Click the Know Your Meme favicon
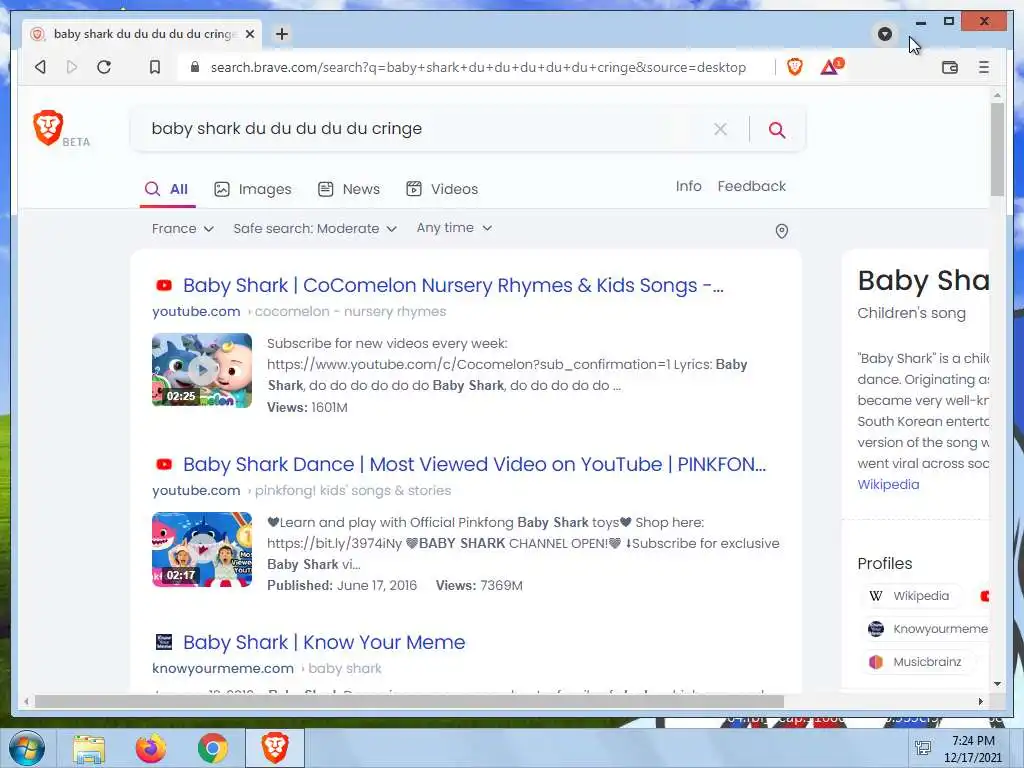This screenshot has height=768, width=1024. click(x=164, y=642)
